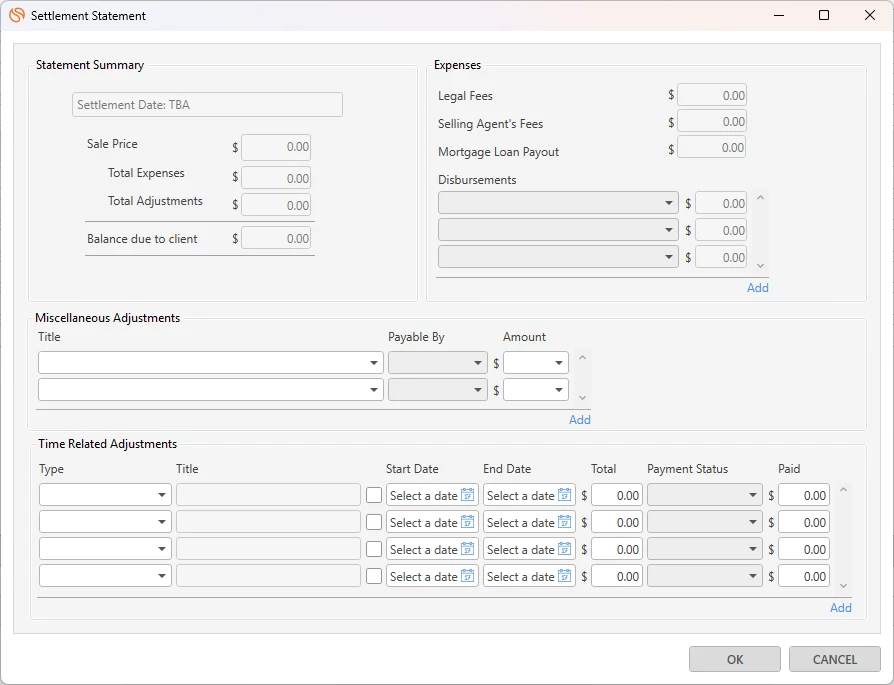The width and height of the screenshot is (894, 685).
Task: Click first Disbursements amount field
Action: point(721,203)
